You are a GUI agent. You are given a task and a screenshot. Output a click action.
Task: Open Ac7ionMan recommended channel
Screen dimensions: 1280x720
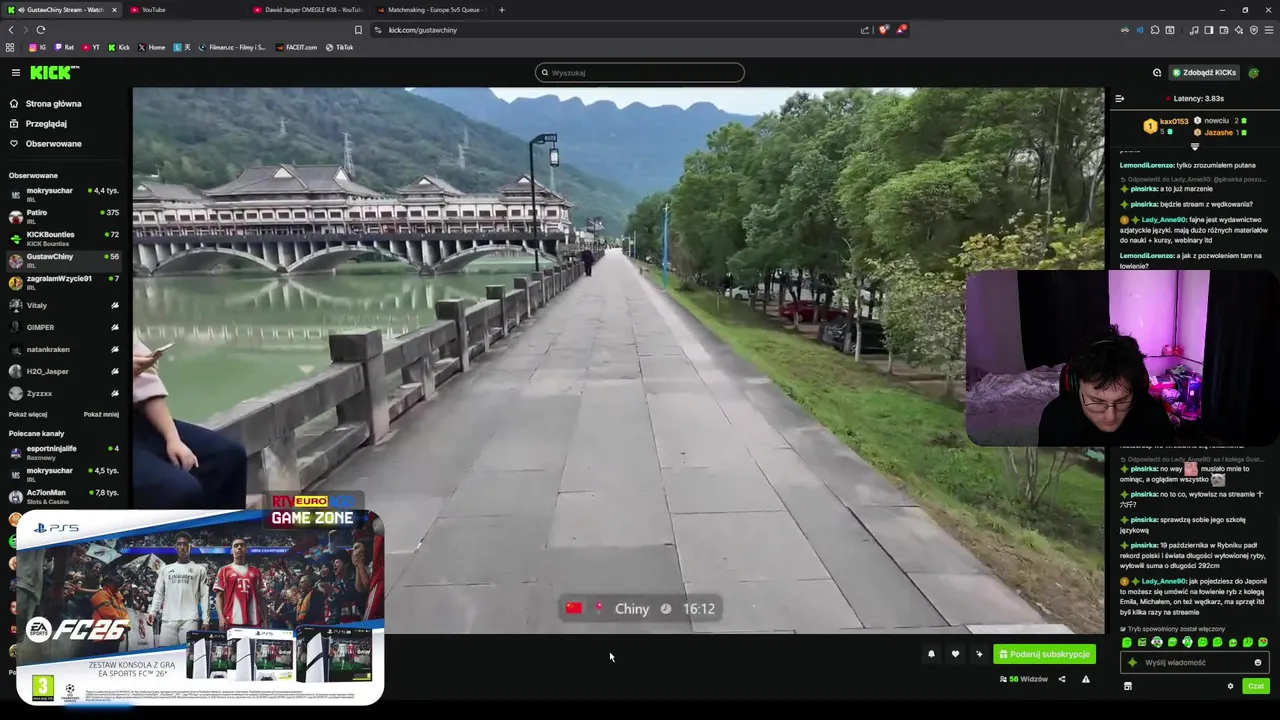click(64, 496)
